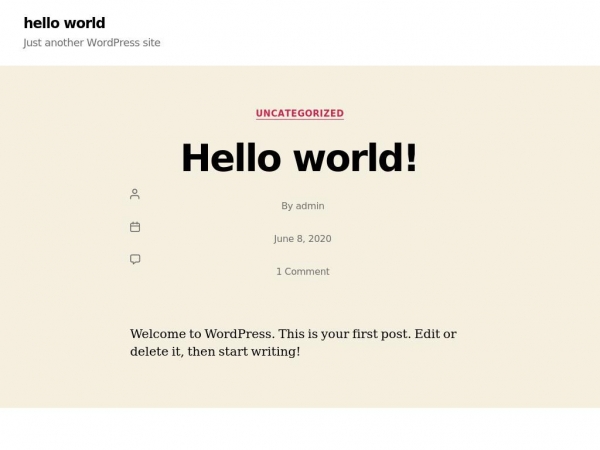600x450 pixels.
Task: Click the speech bubble comments icon
Action: [135, 259]
